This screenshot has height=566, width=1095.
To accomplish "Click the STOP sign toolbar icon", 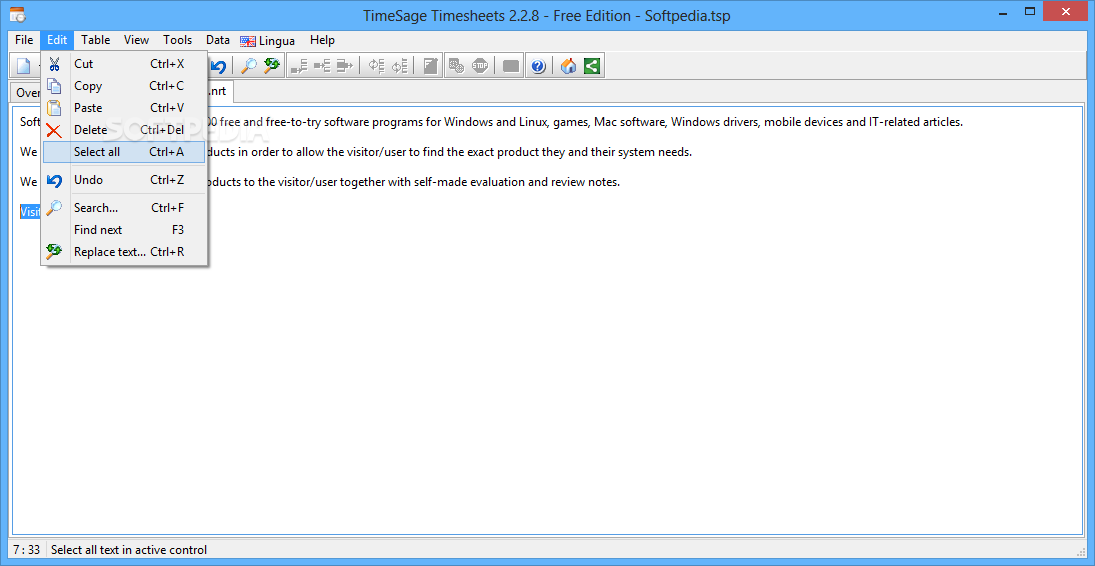I will [480, 66].
